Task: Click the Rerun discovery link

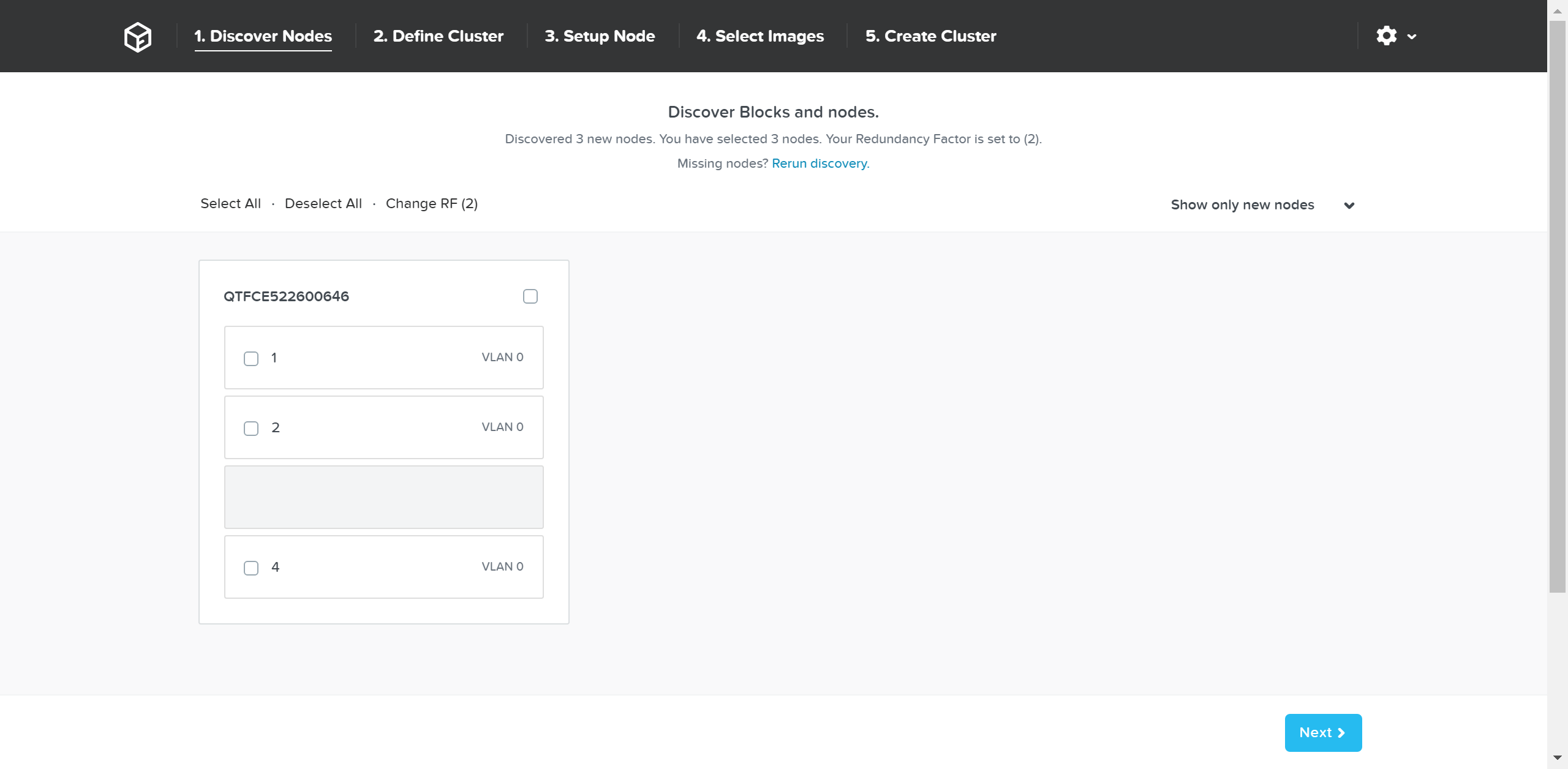Action: [820, 163]
